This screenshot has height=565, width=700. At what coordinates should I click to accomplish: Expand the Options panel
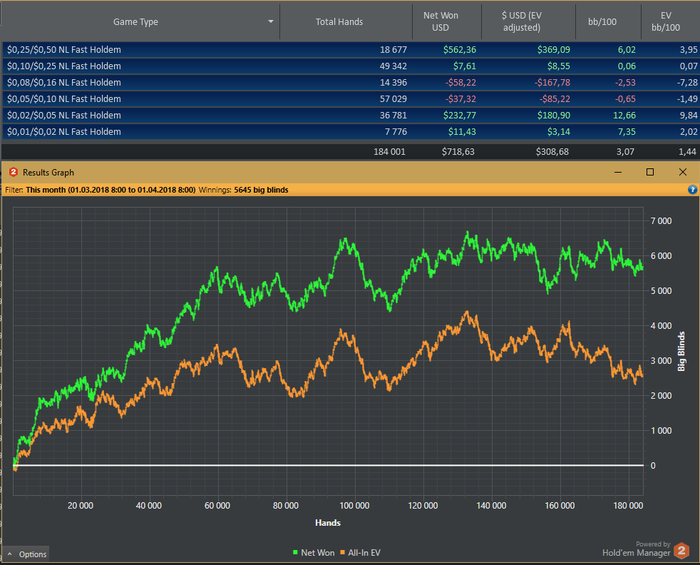coord(26,554)
